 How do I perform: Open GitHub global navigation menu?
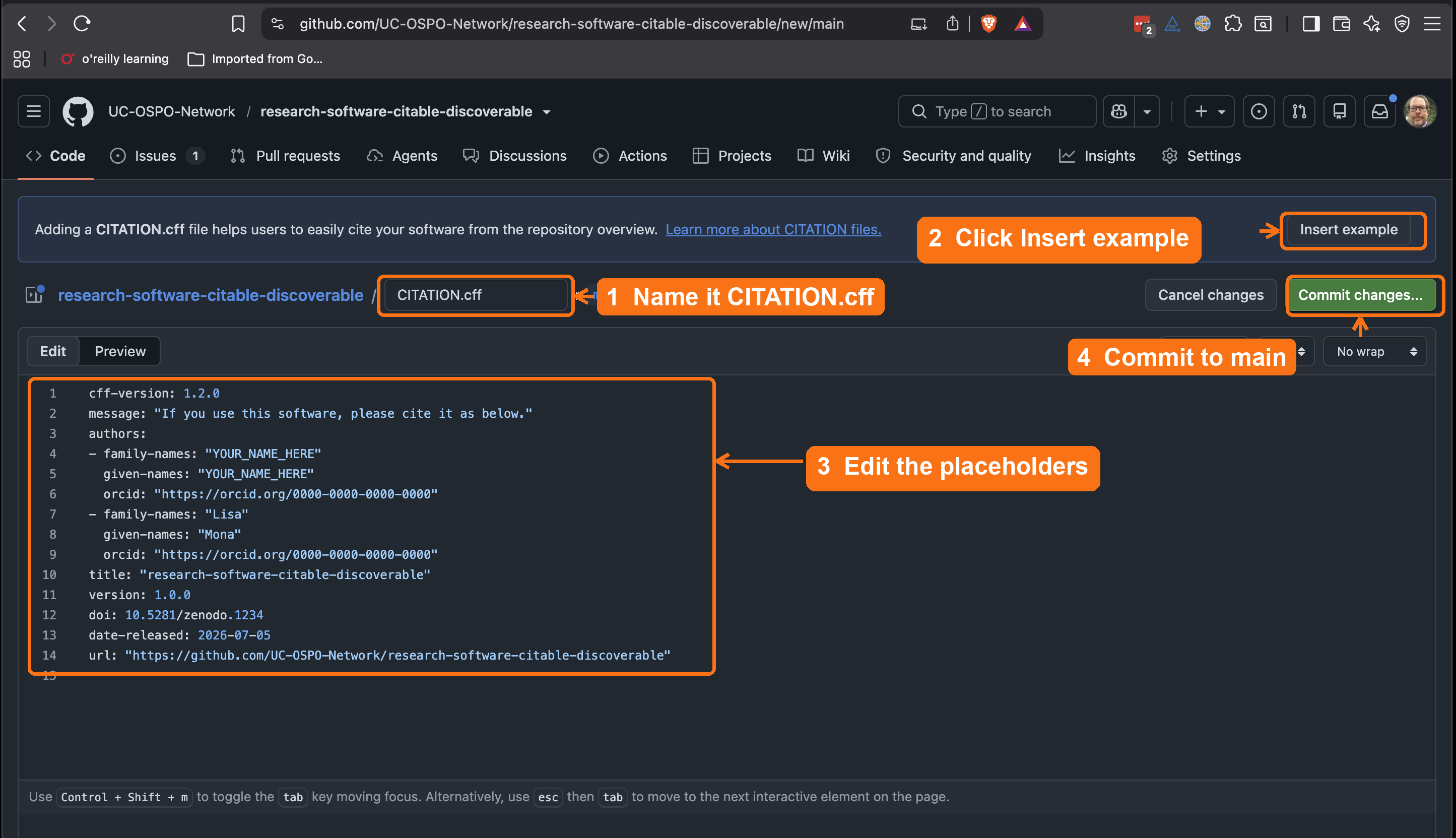(33, 111)
